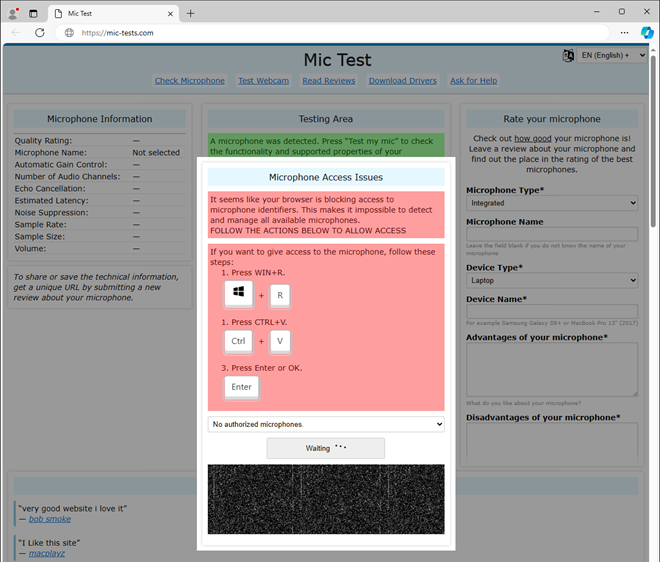Screen dimensions: 660x562
Task: Click the address bar URL
Action: pyautogui.click(x=118, y=32)
